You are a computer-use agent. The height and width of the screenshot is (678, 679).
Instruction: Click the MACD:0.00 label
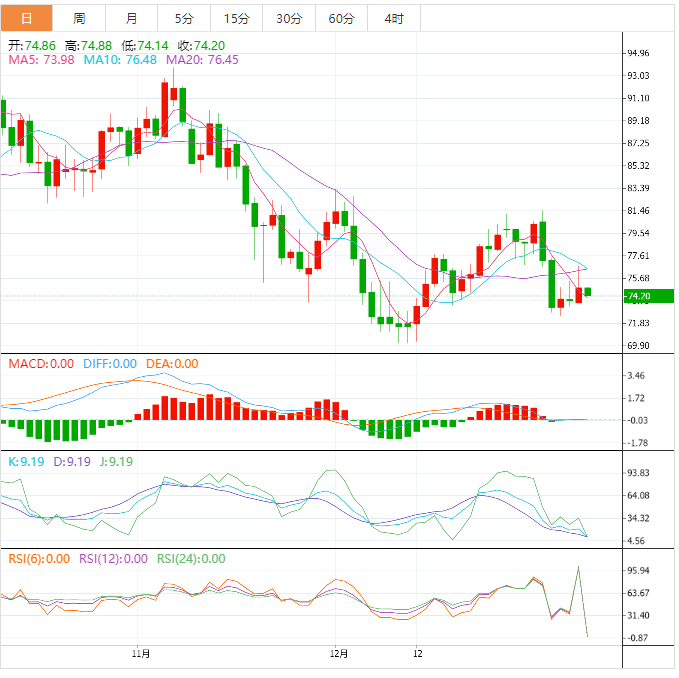pyautogui.click(x=41, y=364)
